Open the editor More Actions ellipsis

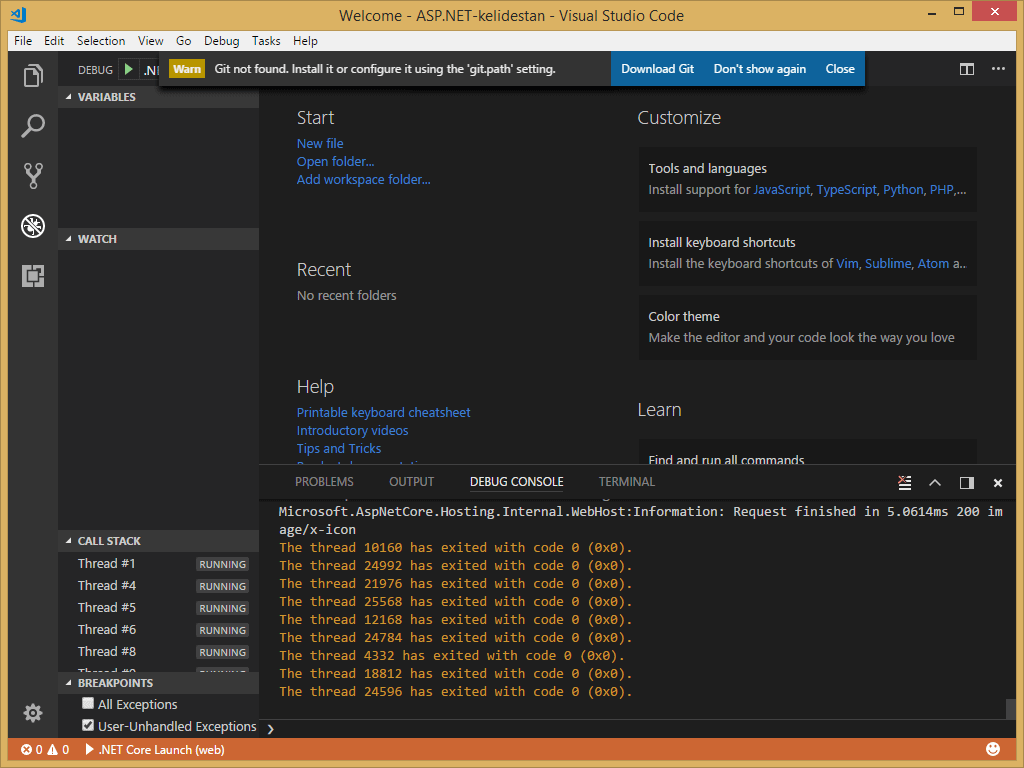click(x=998, y=69)
